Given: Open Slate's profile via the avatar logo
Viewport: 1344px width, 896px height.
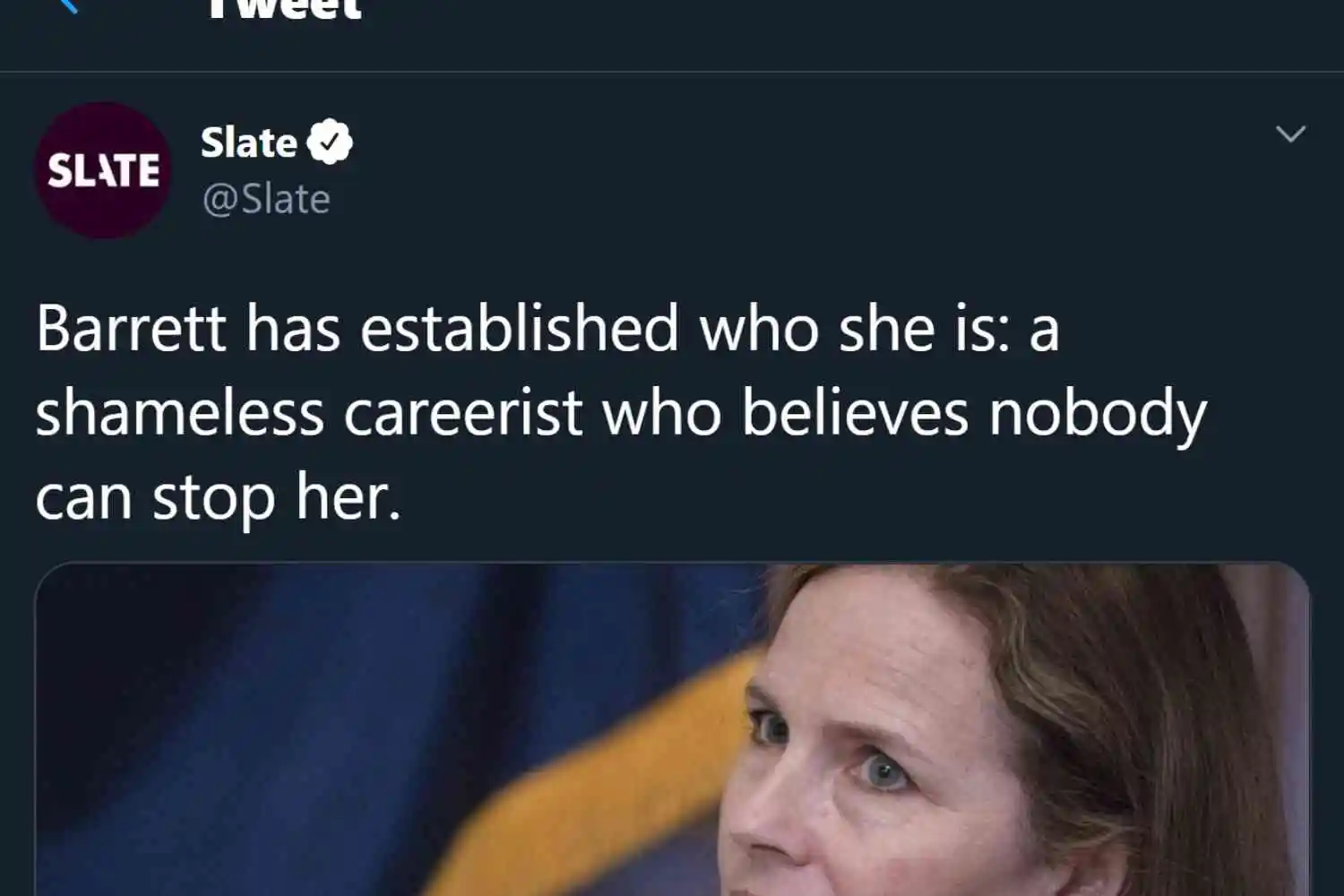Looking at the screenshot, I should pyautogui.click(x=103, y=170).
